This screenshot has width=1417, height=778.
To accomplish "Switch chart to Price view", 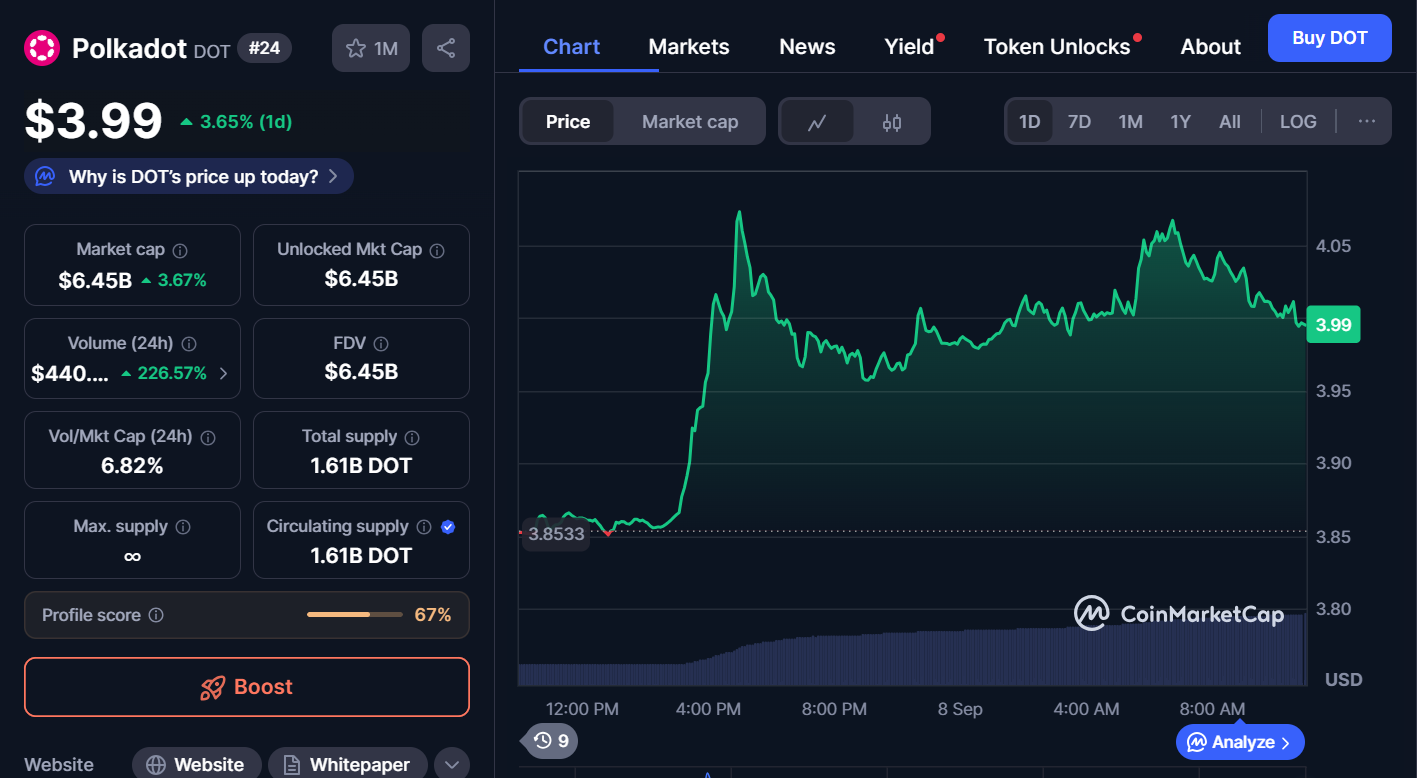I will pos(568,122).
